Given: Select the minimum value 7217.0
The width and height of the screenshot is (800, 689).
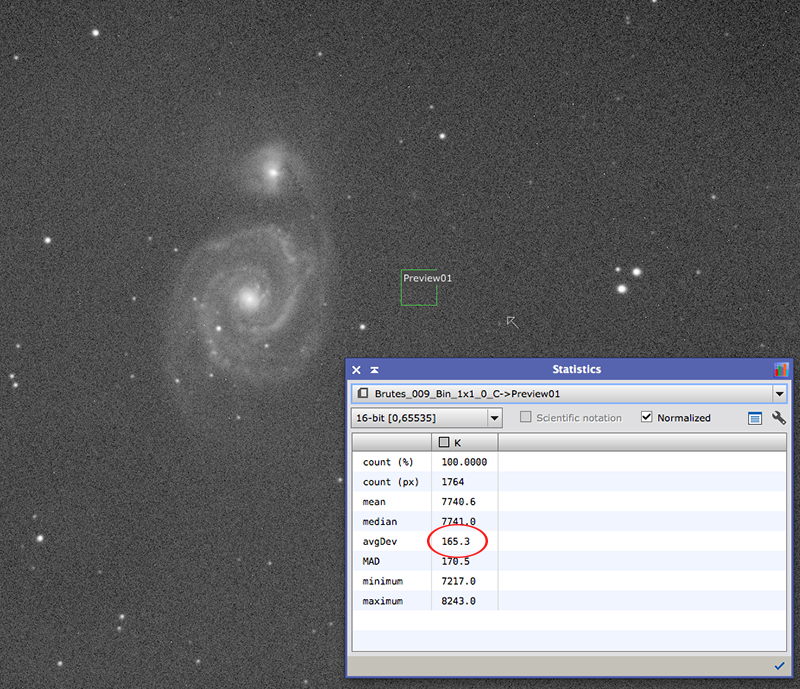Looking at the screenshot, I should [x=458, y=581].
